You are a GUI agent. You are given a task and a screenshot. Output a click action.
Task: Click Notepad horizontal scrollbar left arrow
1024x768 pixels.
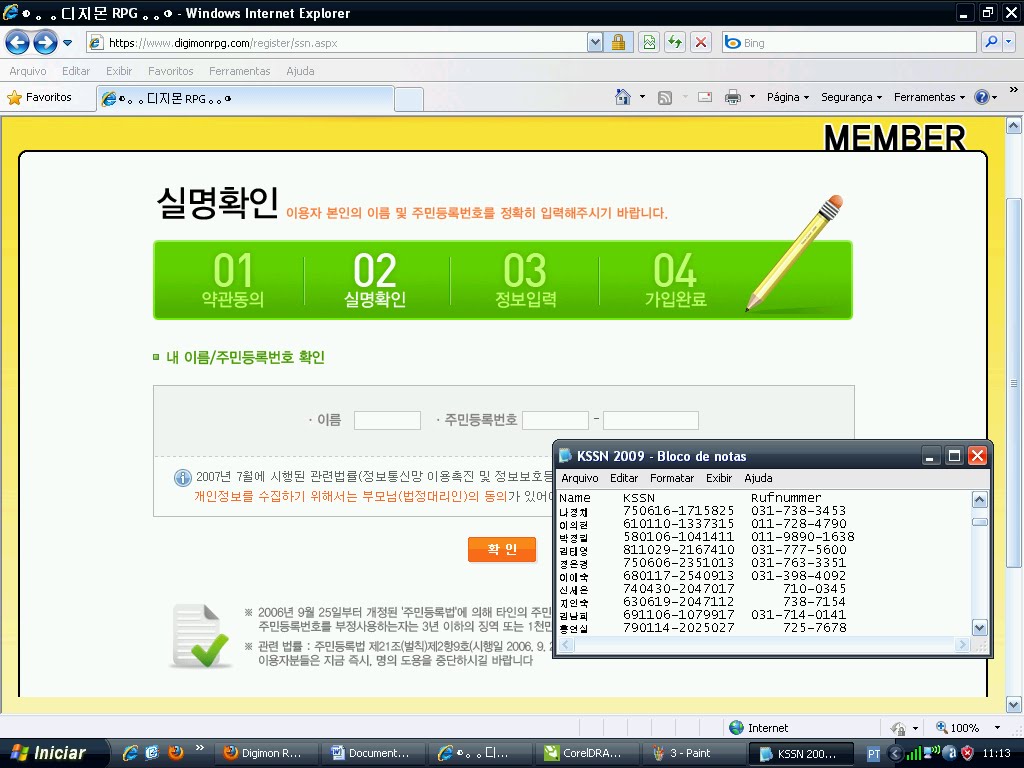[566, 645]
